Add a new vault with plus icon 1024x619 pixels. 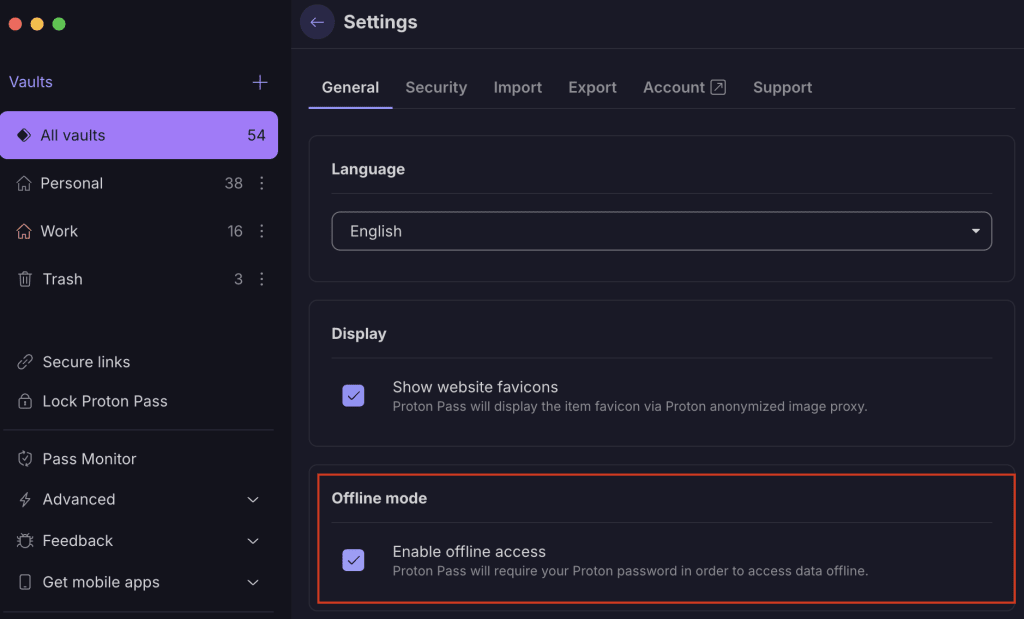(x=260, y=82)
